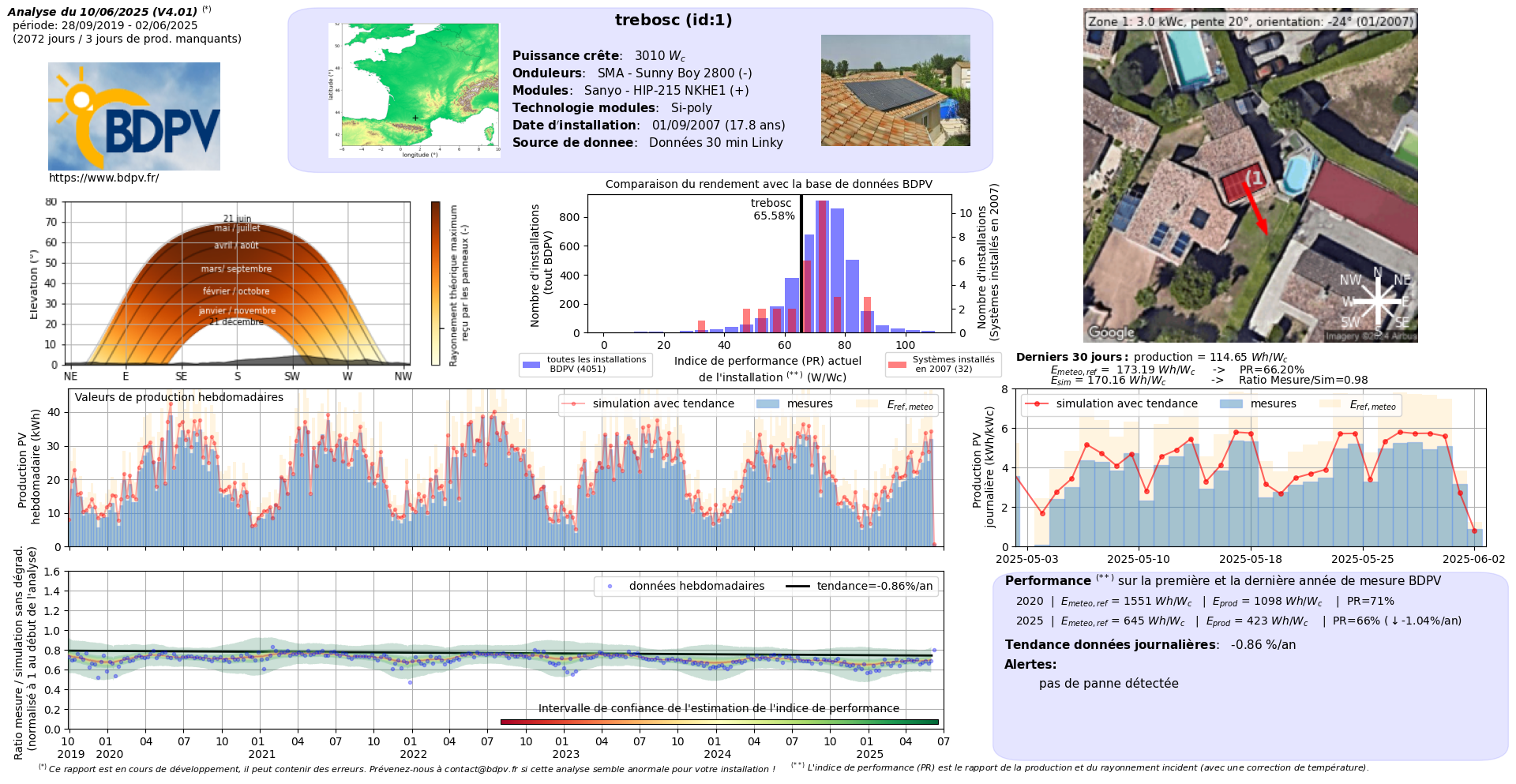Click the 'tendance=-0.86%/an' legend entry

coord(860,586)
